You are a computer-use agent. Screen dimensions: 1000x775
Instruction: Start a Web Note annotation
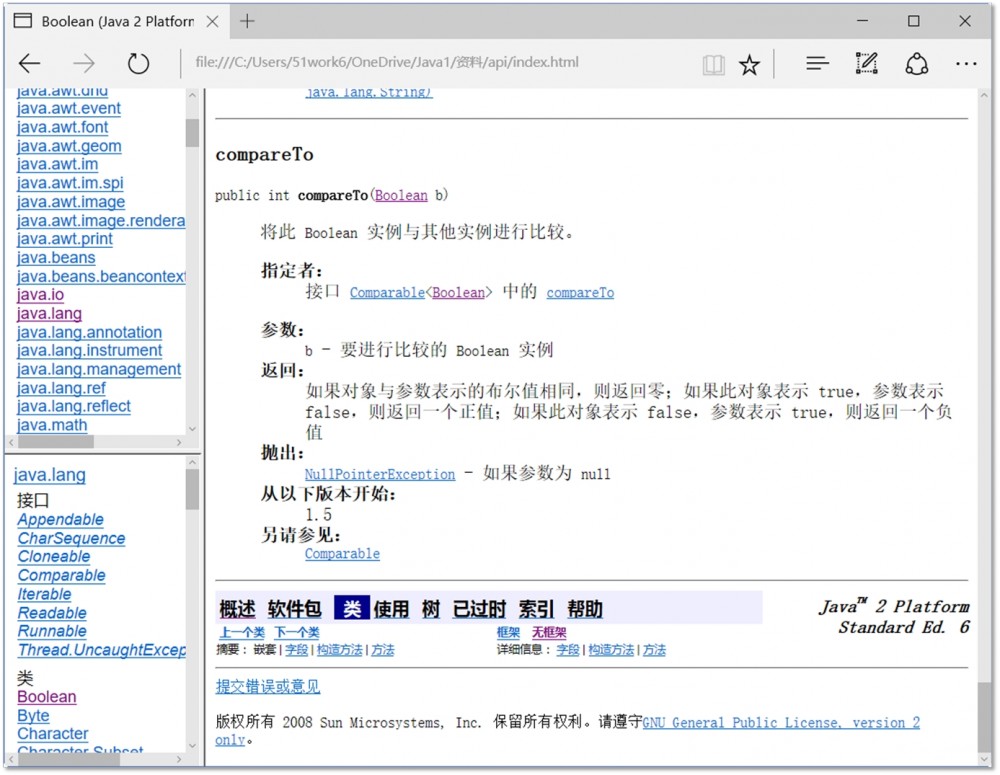[866, 62]
